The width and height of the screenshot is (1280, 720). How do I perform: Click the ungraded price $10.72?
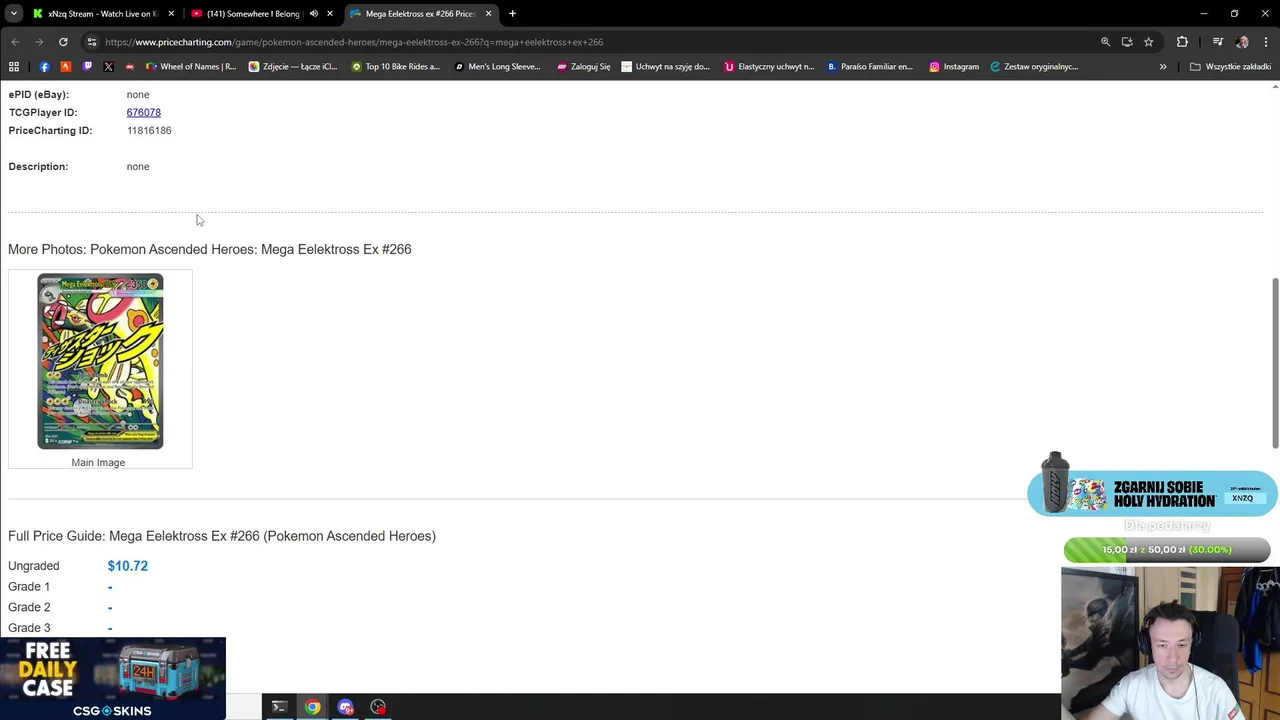pyautogui.click(x=127, y=566)
